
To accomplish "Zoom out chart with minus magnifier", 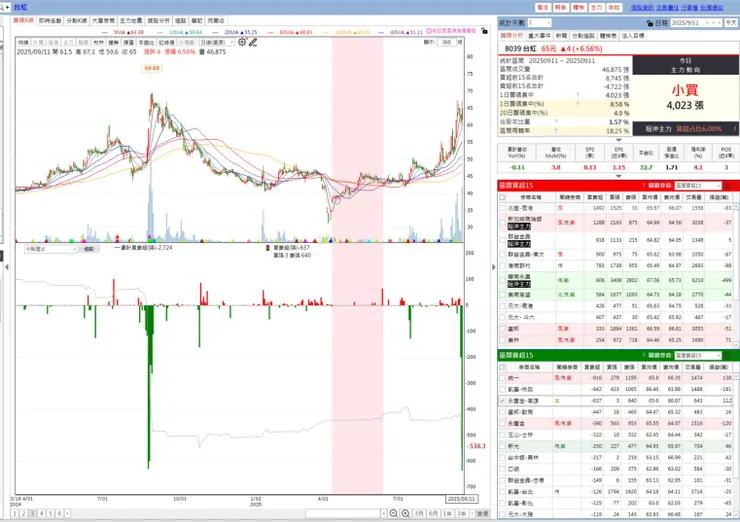I will click(393, 513).
